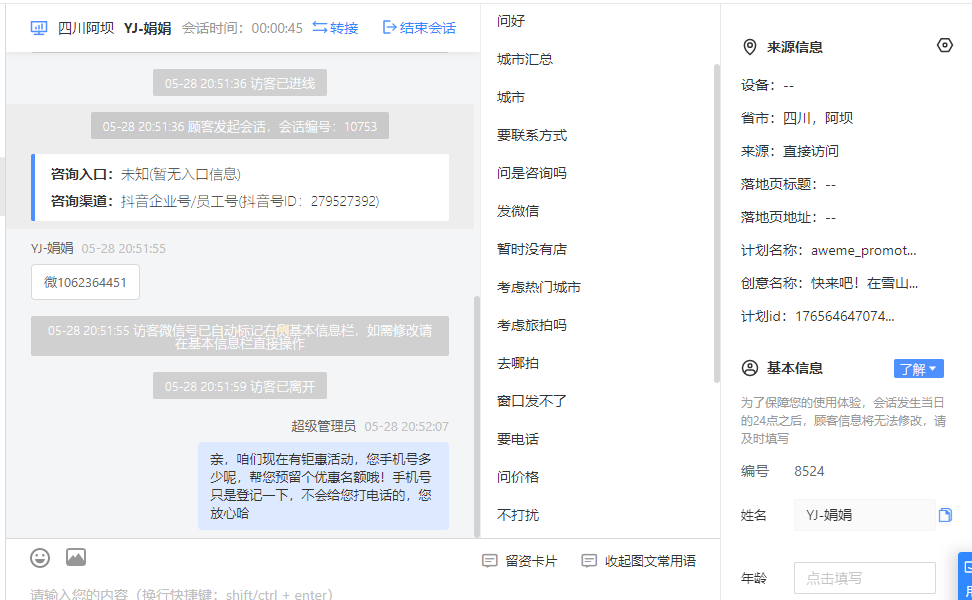This screenshot has width=972, height=600.
Task: Click the 编号 value 8524
Action: (809, 471)
